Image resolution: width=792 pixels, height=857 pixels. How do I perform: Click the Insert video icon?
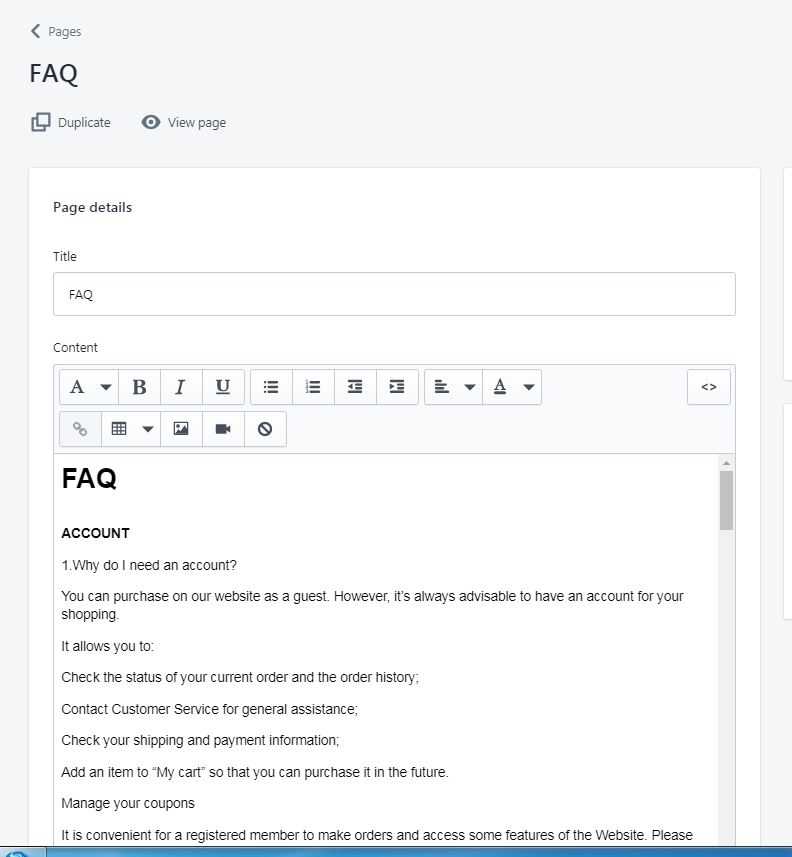pos(223,429)
